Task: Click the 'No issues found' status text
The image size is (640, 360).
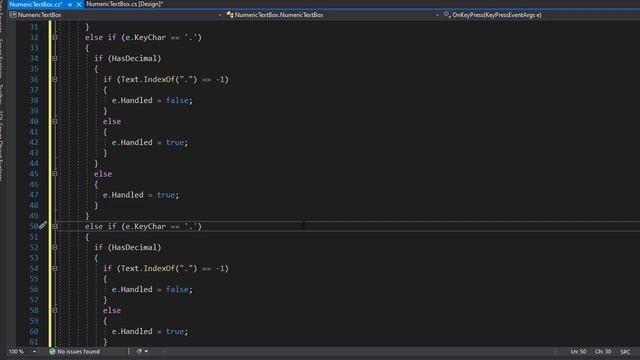Action: pos(78,351)
